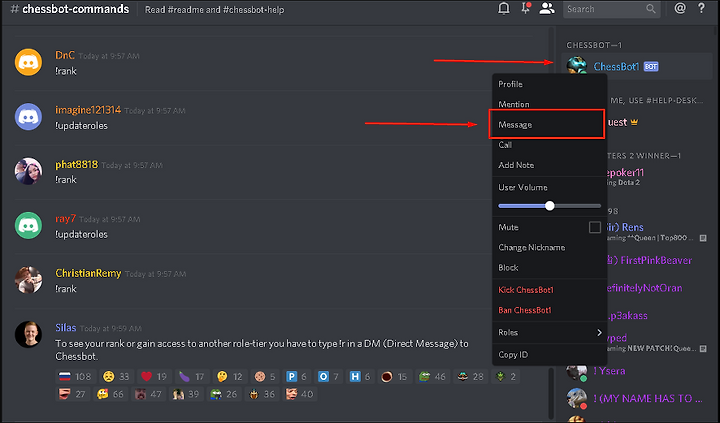720x423 pixels.
Task: Open recent mentions @ icon
Action: click(680, 8)
